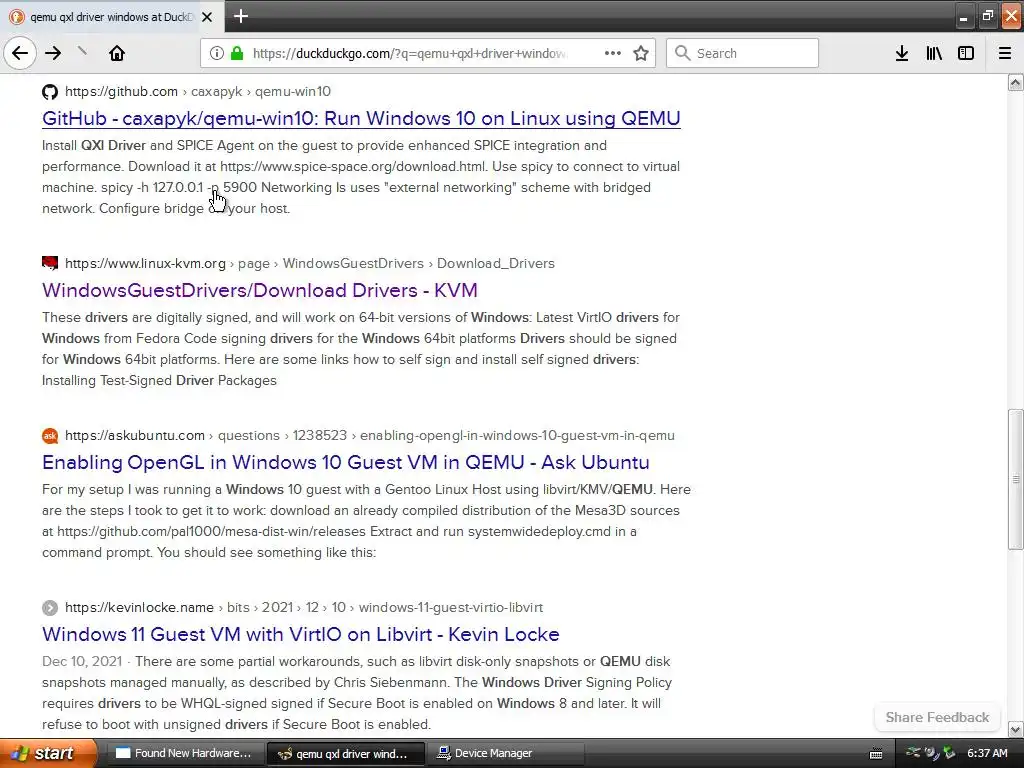The width and height of the screenshot is (1024, 768).
Task: Open a new tab with the plus button
Action: 241,16
